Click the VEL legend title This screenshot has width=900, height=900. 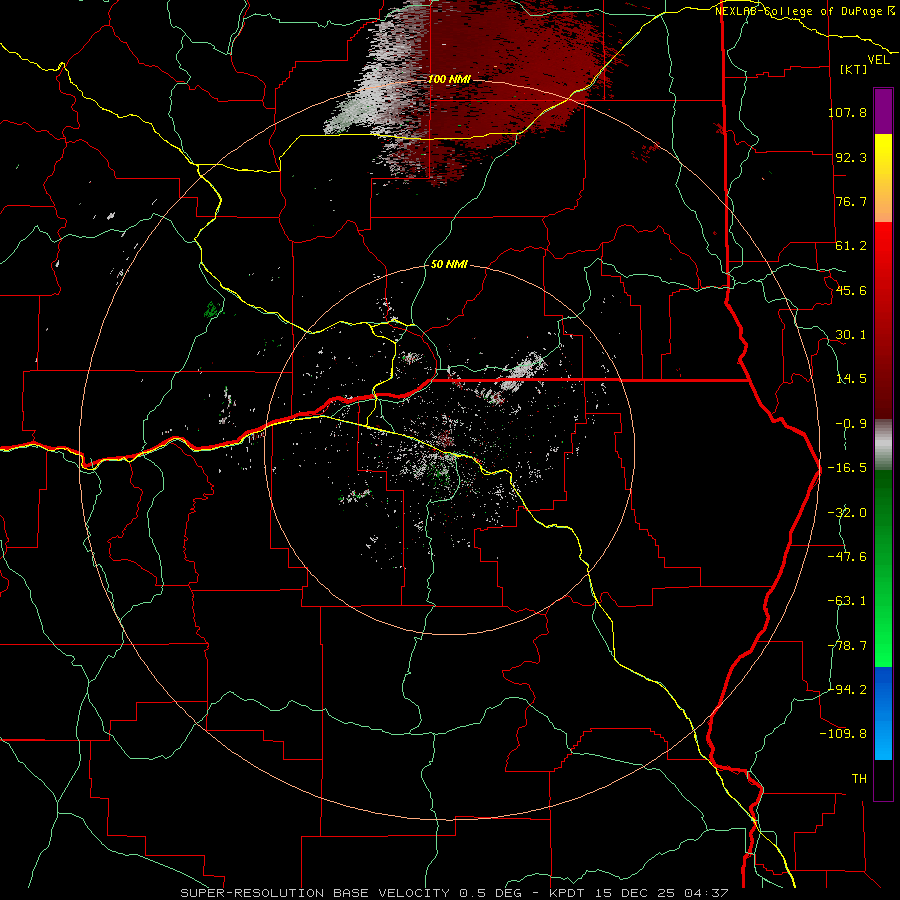878,60
